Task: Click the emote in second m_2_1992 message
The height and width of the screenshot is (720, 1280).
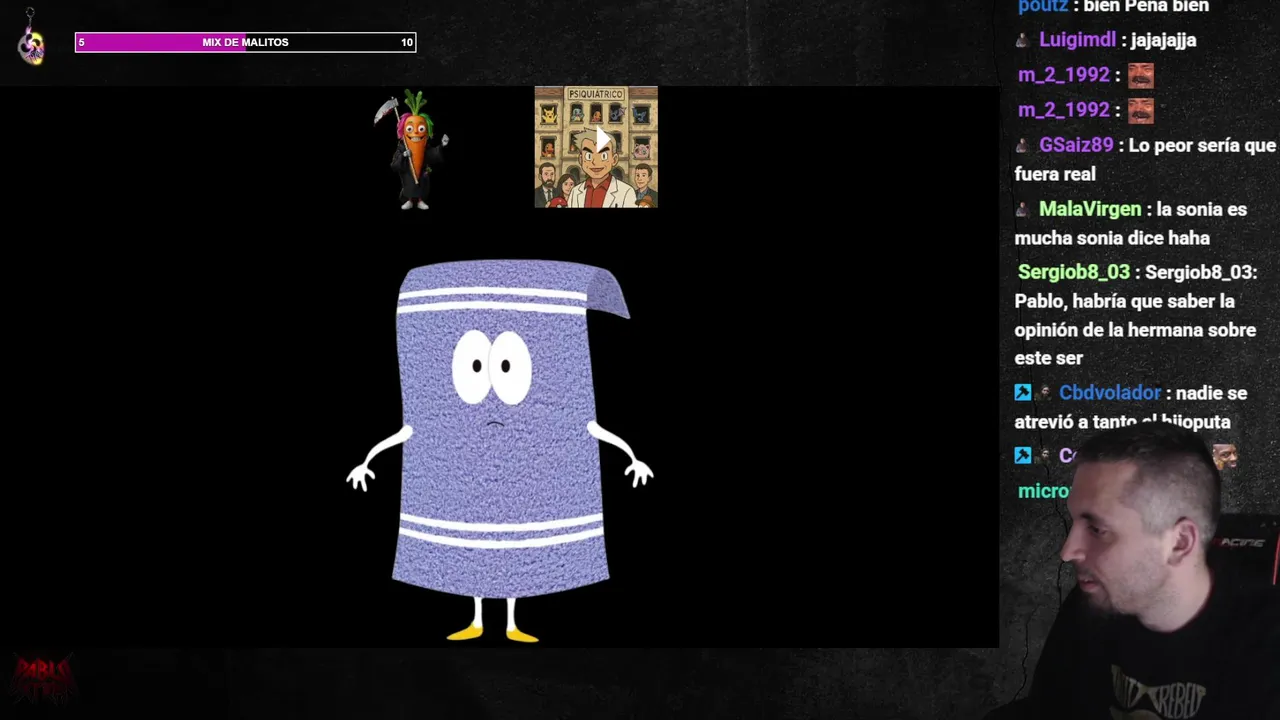Action: [x=1141, y=110]
